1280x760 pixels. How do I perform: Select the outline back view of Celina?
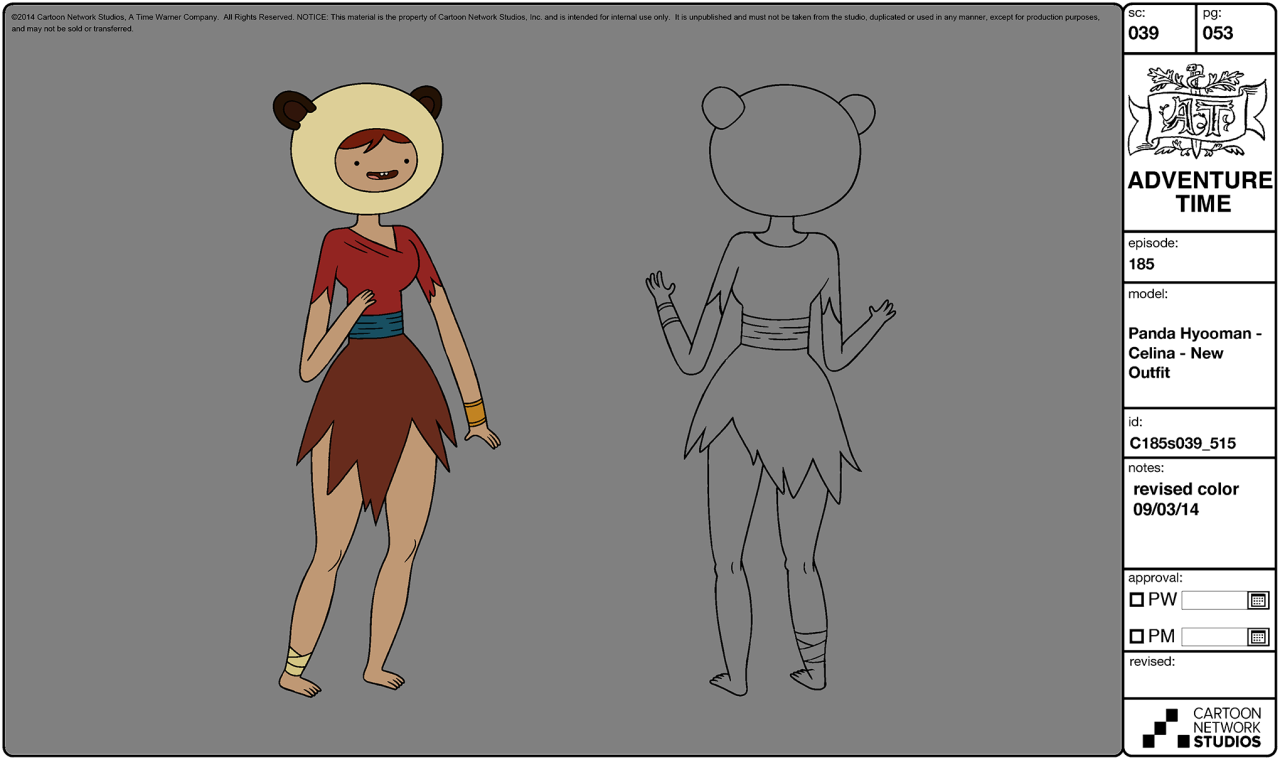click(770, 391)
